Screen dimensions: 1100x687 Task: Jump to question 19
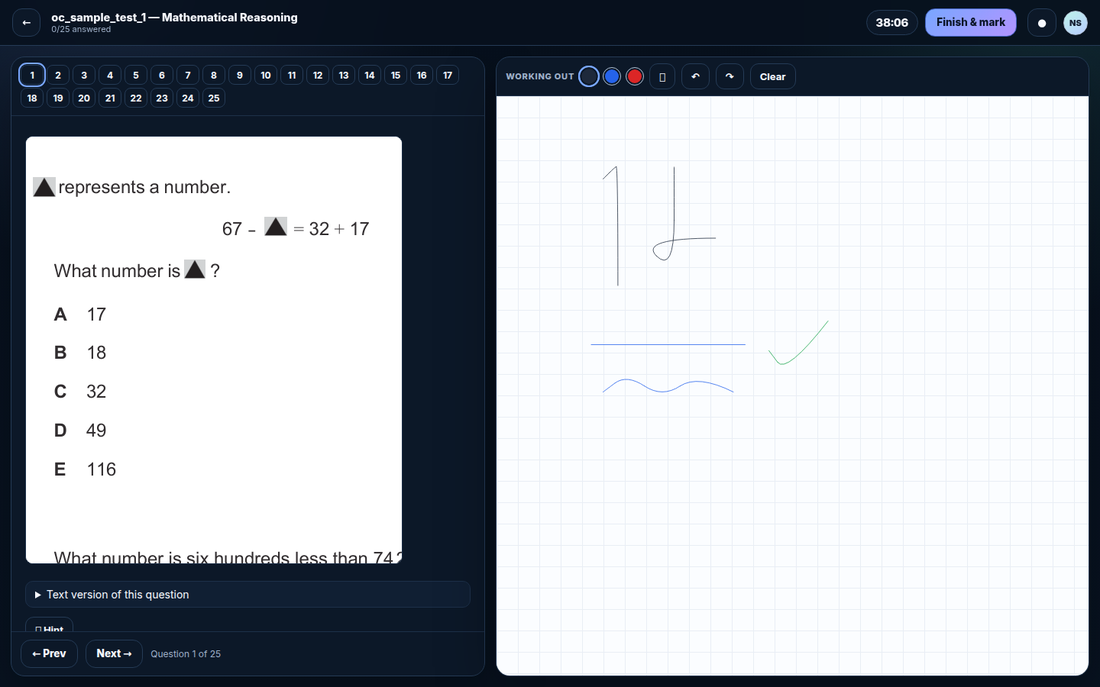58,98
